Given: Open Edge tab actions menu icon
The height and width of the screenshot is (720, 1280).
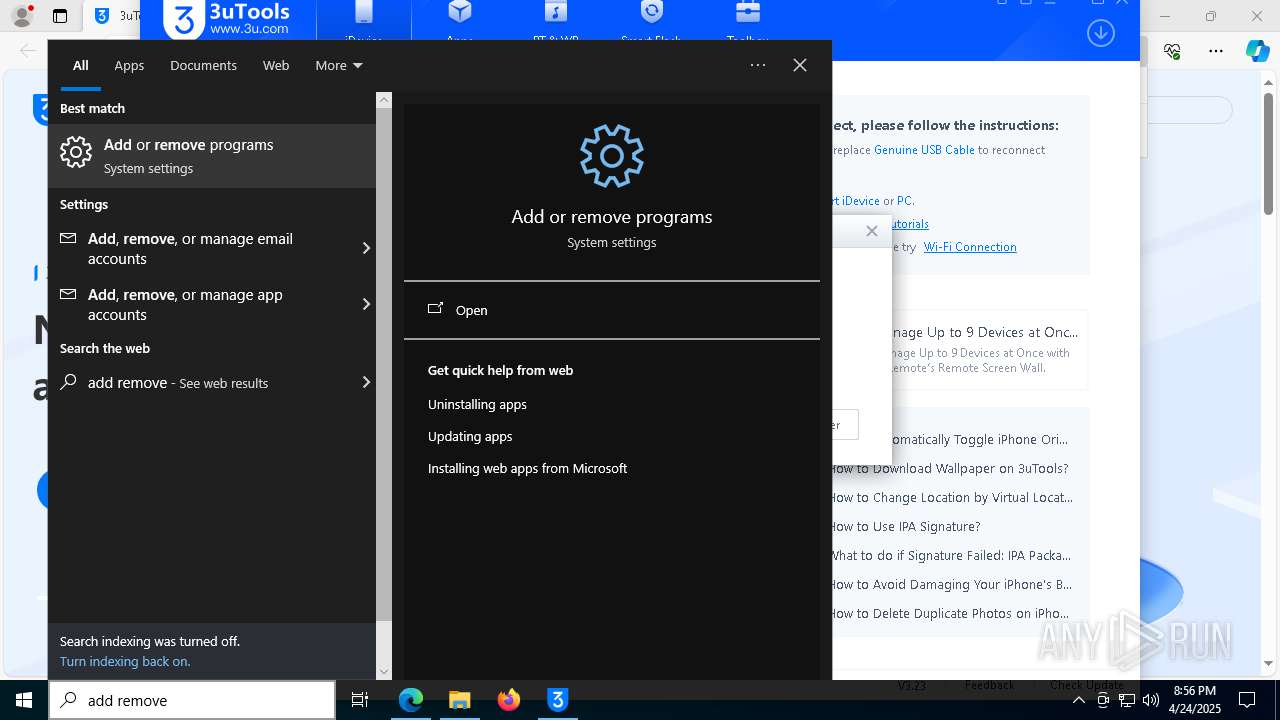Looking at the screenshot, I should (x=60, y=16).
